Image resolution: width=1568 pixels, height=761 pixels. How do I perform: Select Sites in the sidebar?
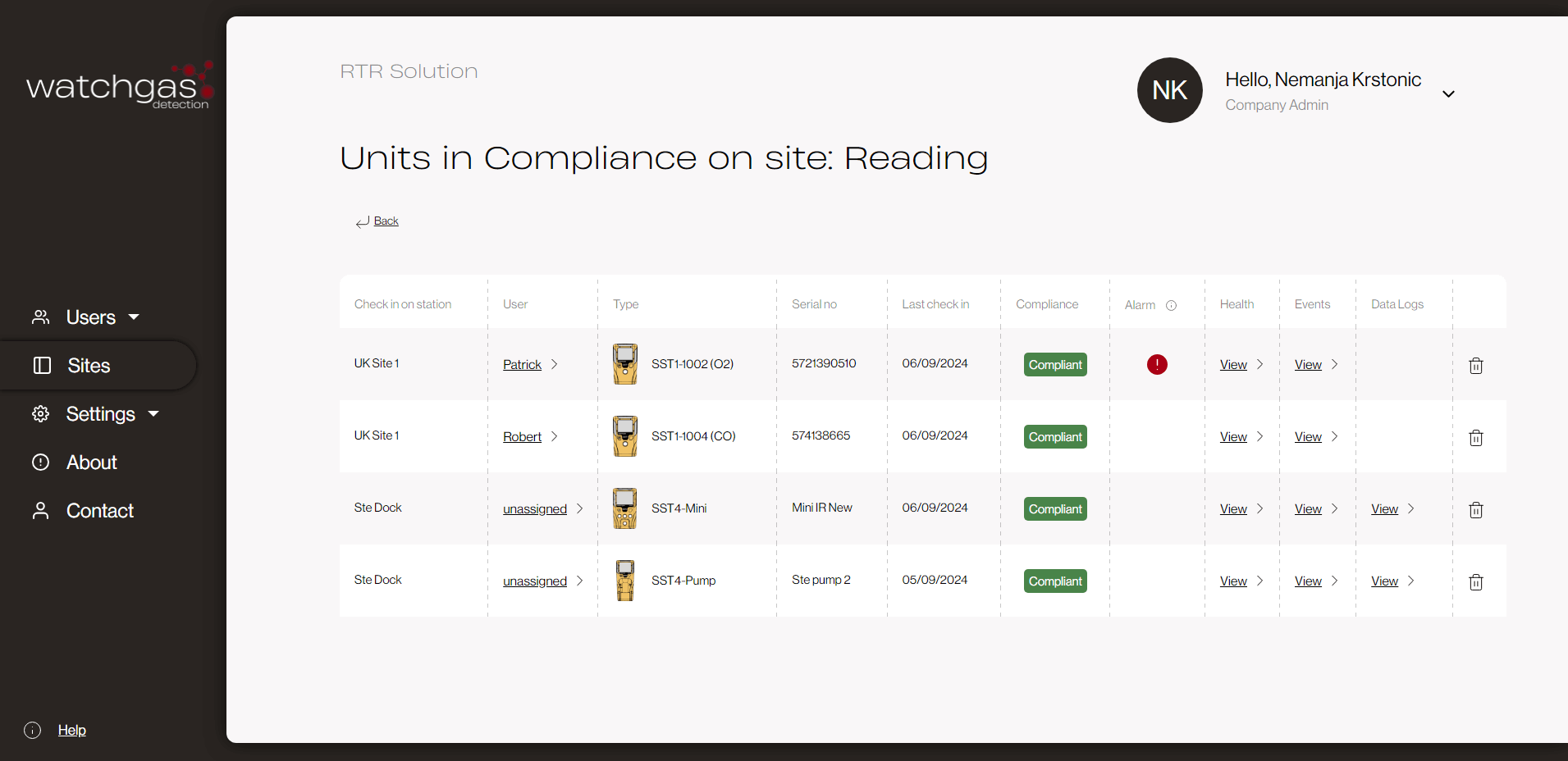[89, 365]
